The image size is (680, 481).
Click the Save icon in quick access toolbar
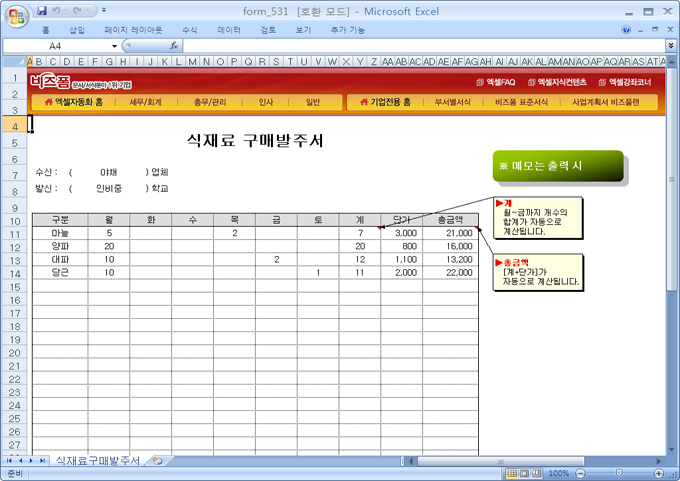coord(42,10)
